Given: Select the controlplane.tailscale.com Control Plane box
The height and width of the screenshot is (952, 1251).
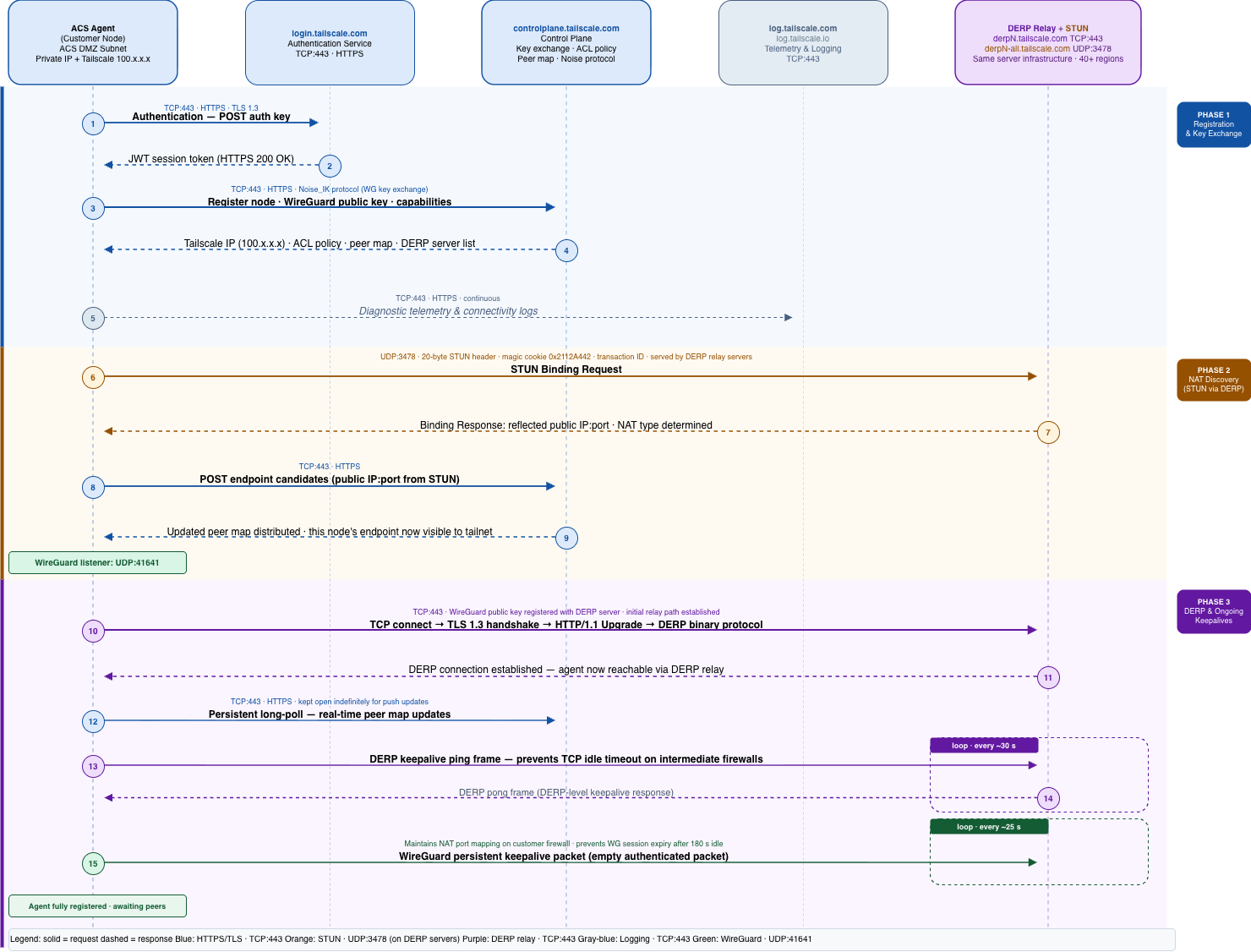Looking at the screenshot, I should pyautogui.click(x=566, y=42).
